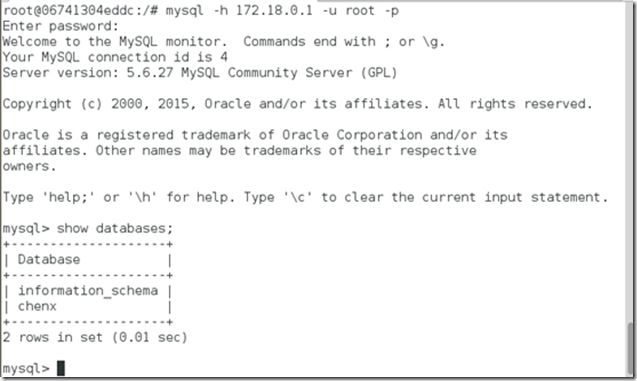Click 'Oracle Corporation' in trademark notice
The image size is (637, 381).
coord(352,135)
